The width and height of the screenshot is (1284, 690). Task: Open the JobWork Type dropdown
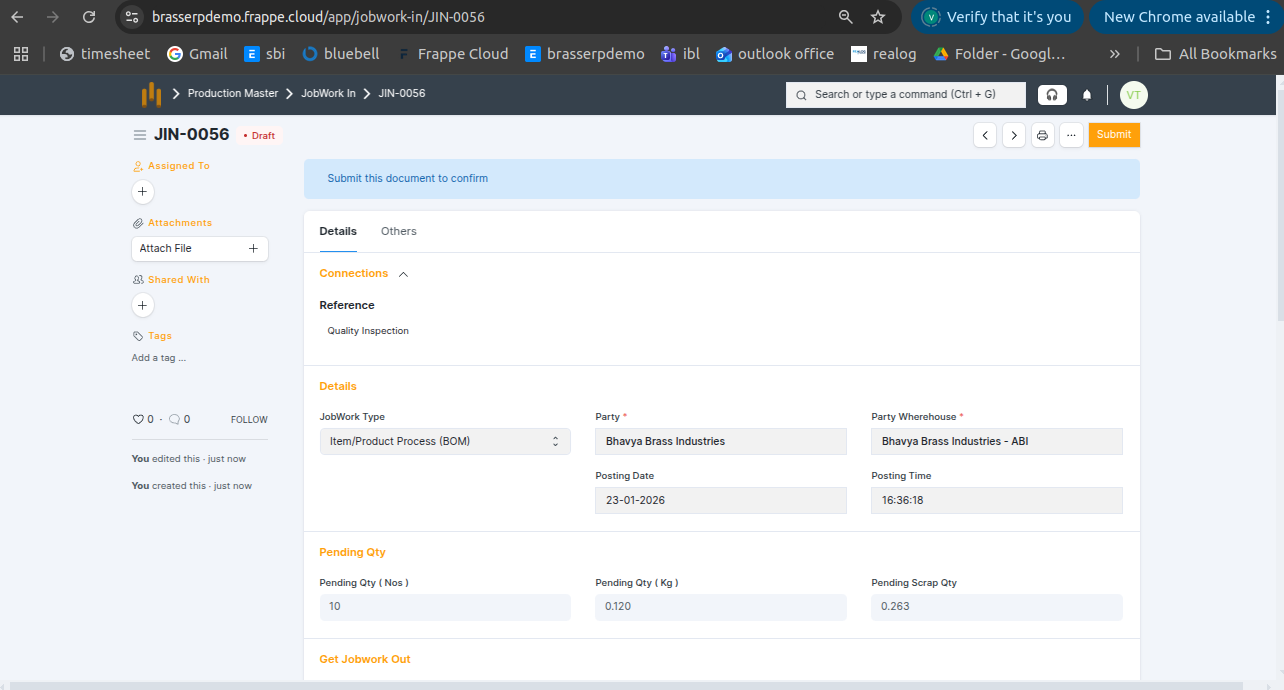pyautogui.click(x=445, y=441)
